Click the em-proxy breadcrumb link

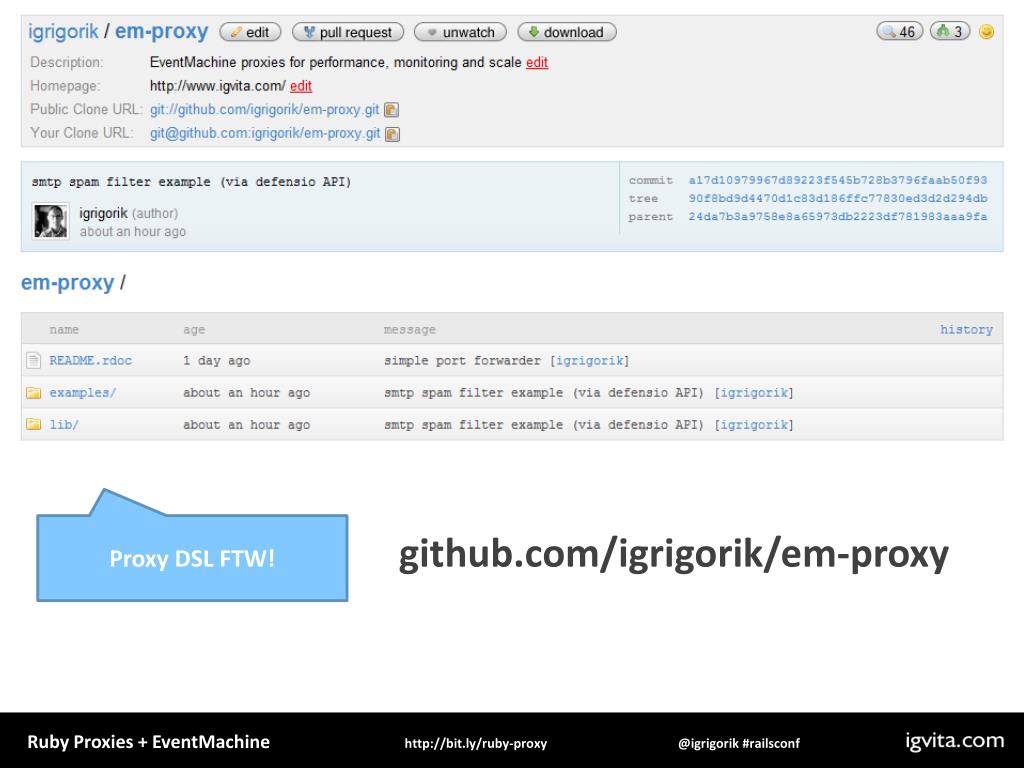pos(67,282)
